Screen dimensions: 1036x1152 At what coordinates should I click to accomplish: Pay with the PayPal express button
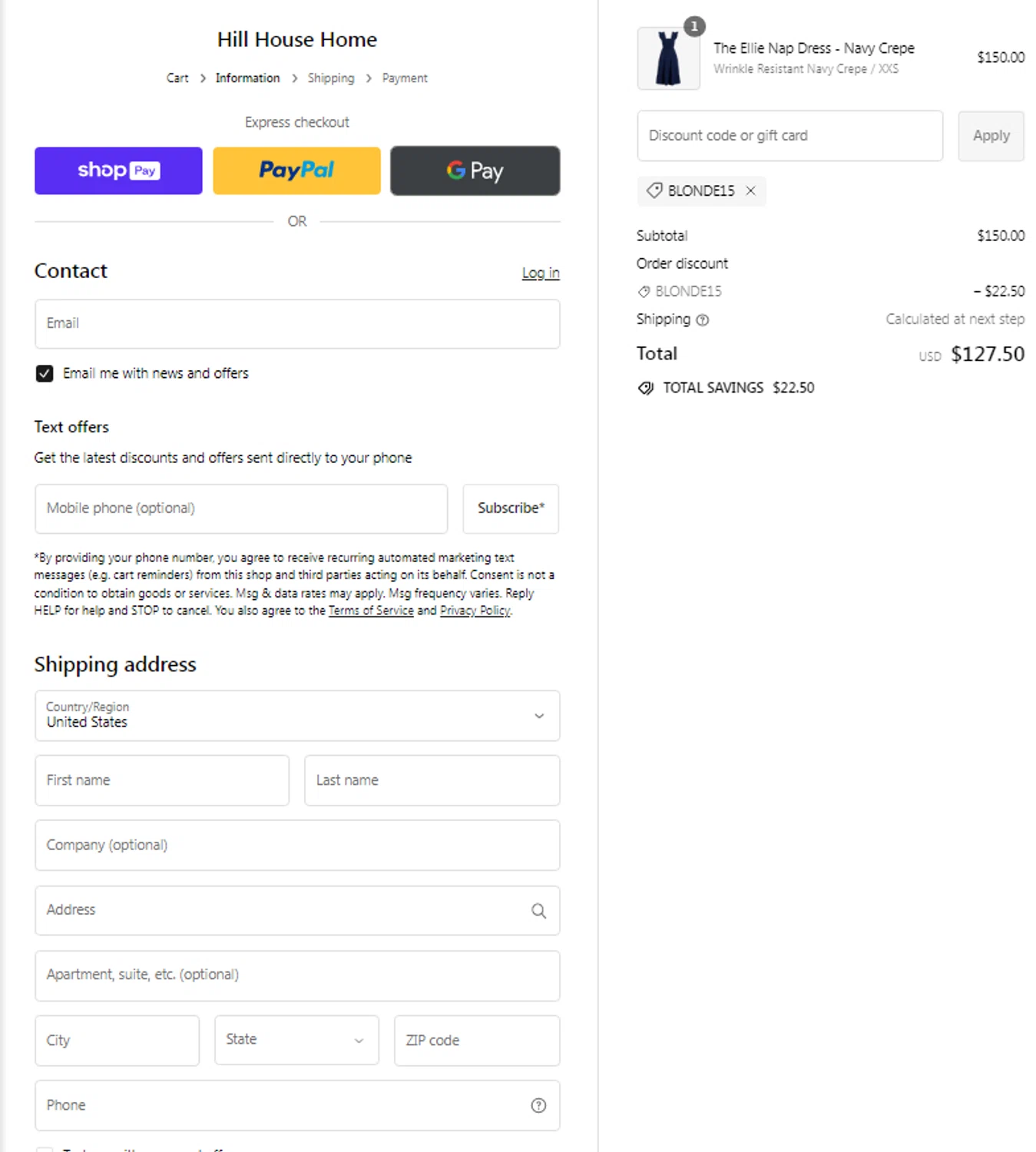(296, 170)
